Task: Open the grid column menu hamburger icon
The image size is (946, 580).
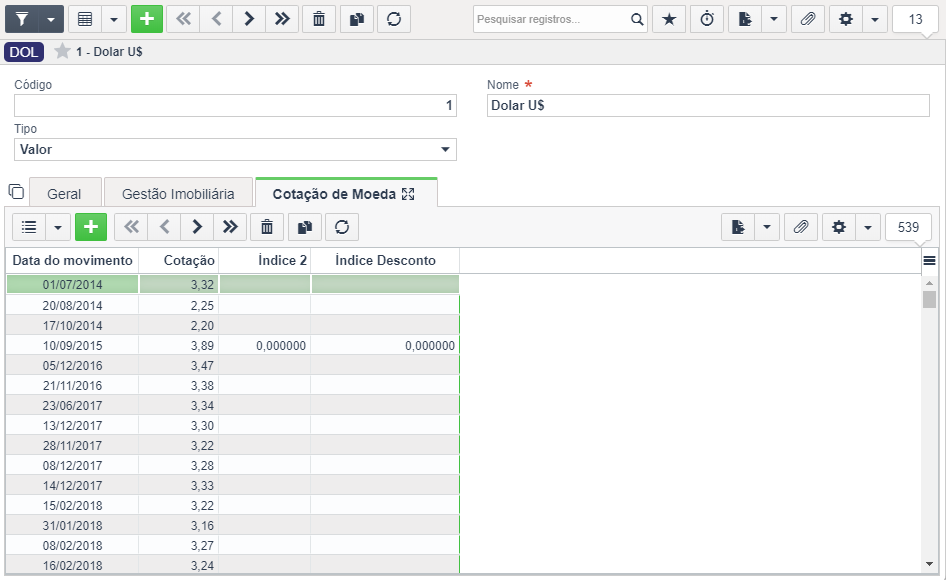Action: pyautogui.click(x=929, y=261)
